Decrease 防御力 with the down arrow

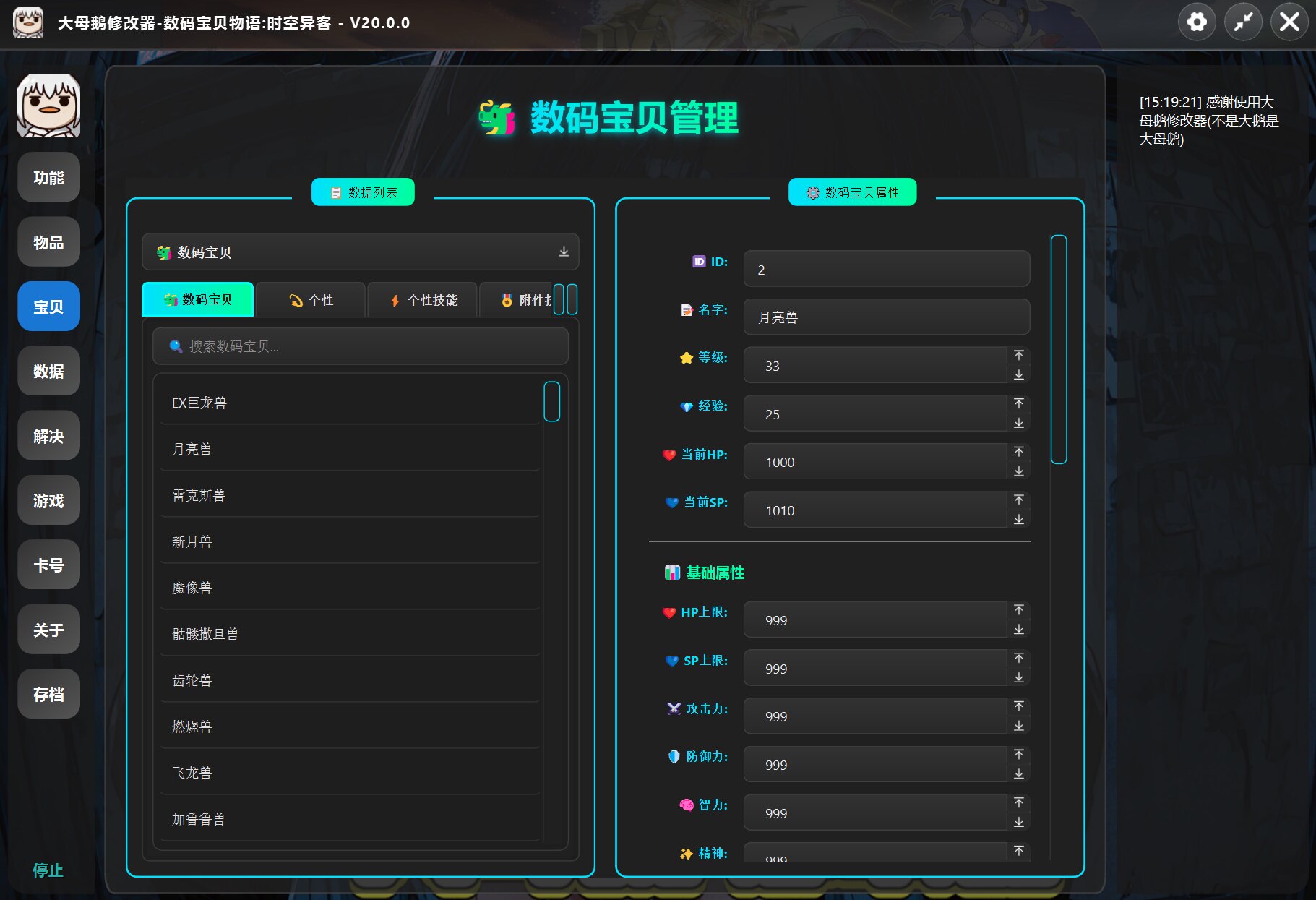pyautogui.click(x=1018, y=773)
